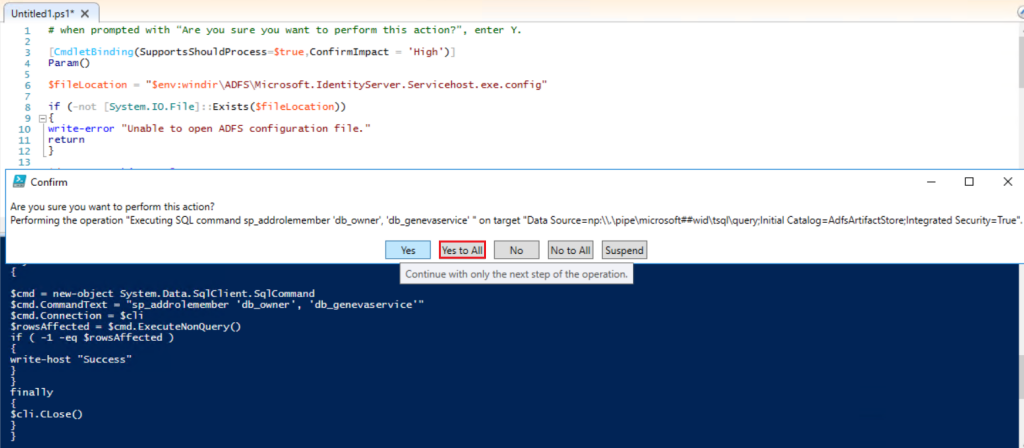Place cursor on the $fileLocation assignment line
This screenshot has width=1024, height=448.
[x=297, y=85]
